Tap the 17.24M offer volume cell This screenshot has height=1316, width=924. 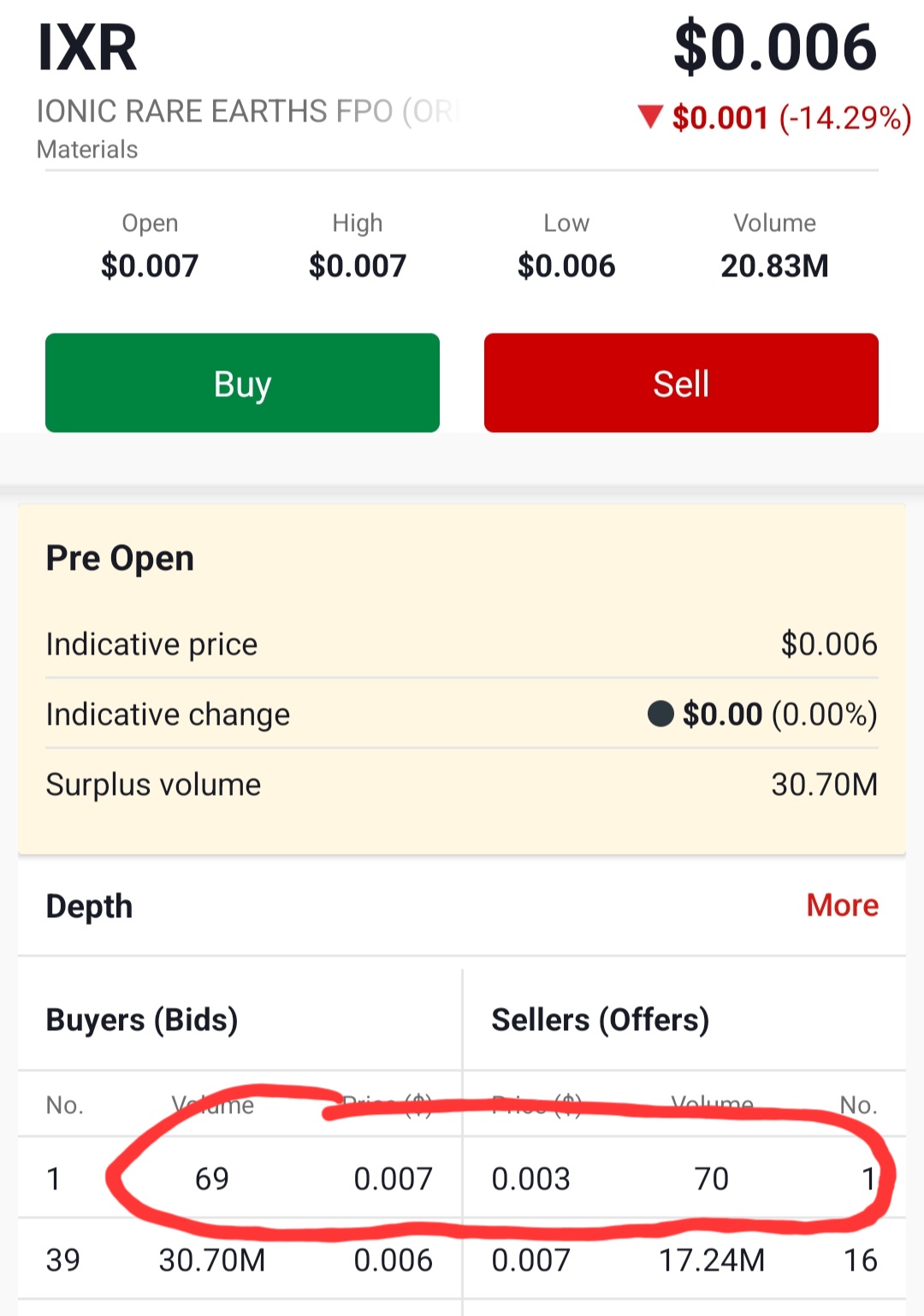pos(712,1260)
